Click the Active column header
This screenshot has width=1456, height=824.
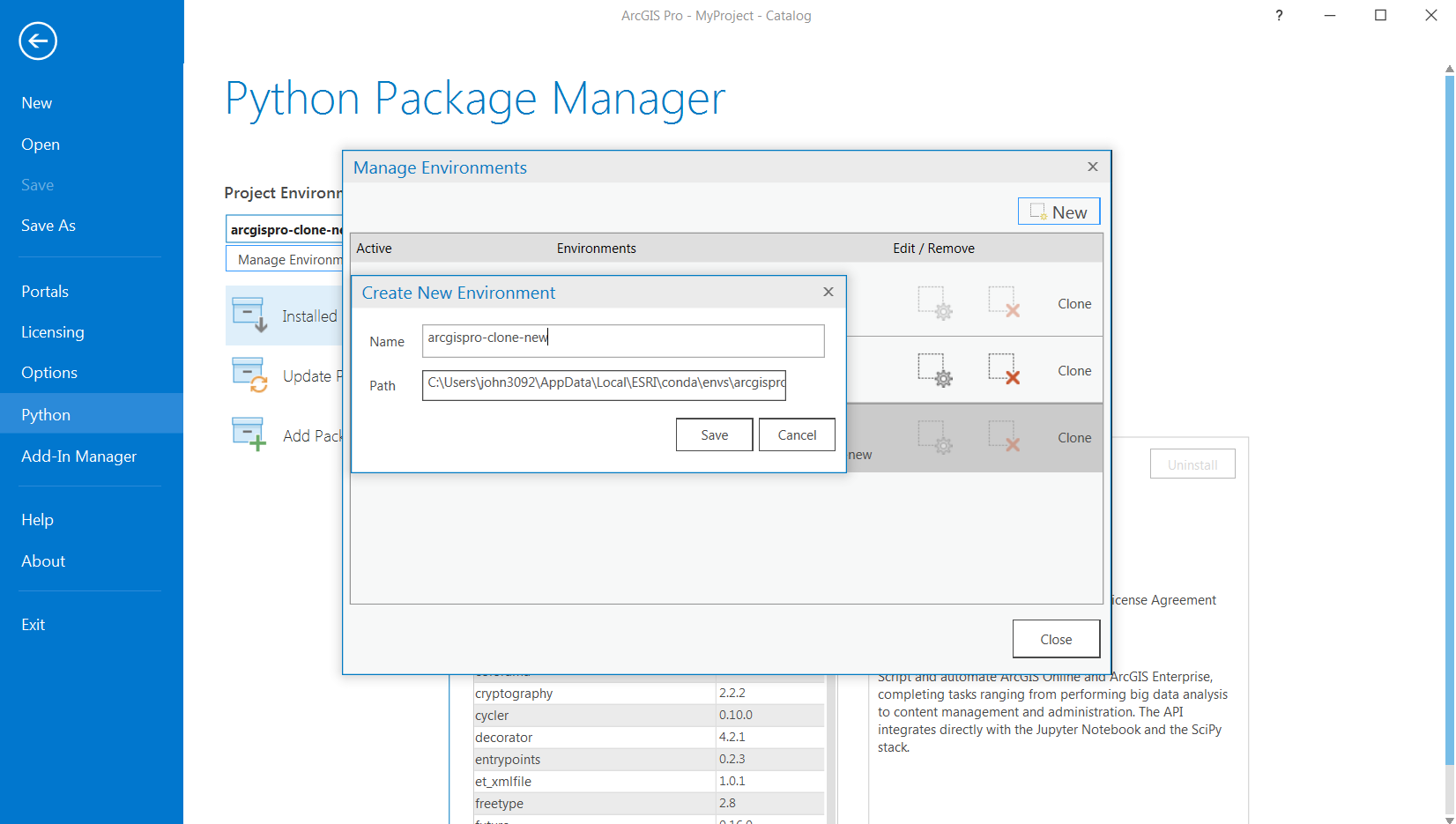tap(374, 249)
